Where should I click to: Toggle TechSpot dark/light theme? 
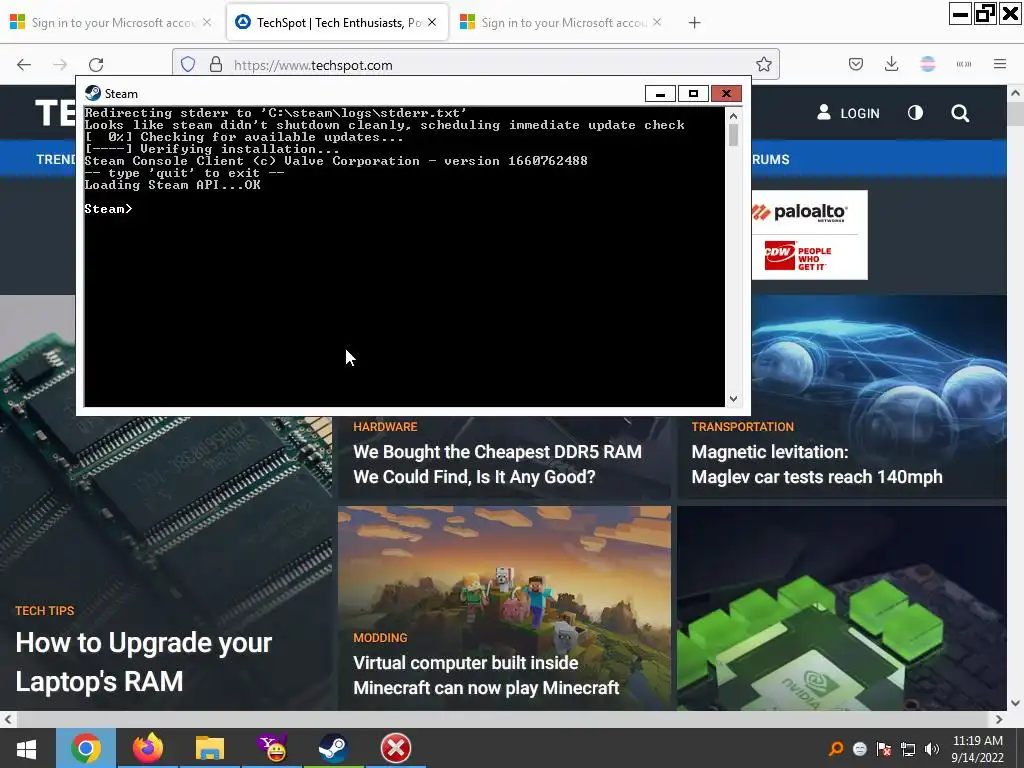(x=916, y=113)
